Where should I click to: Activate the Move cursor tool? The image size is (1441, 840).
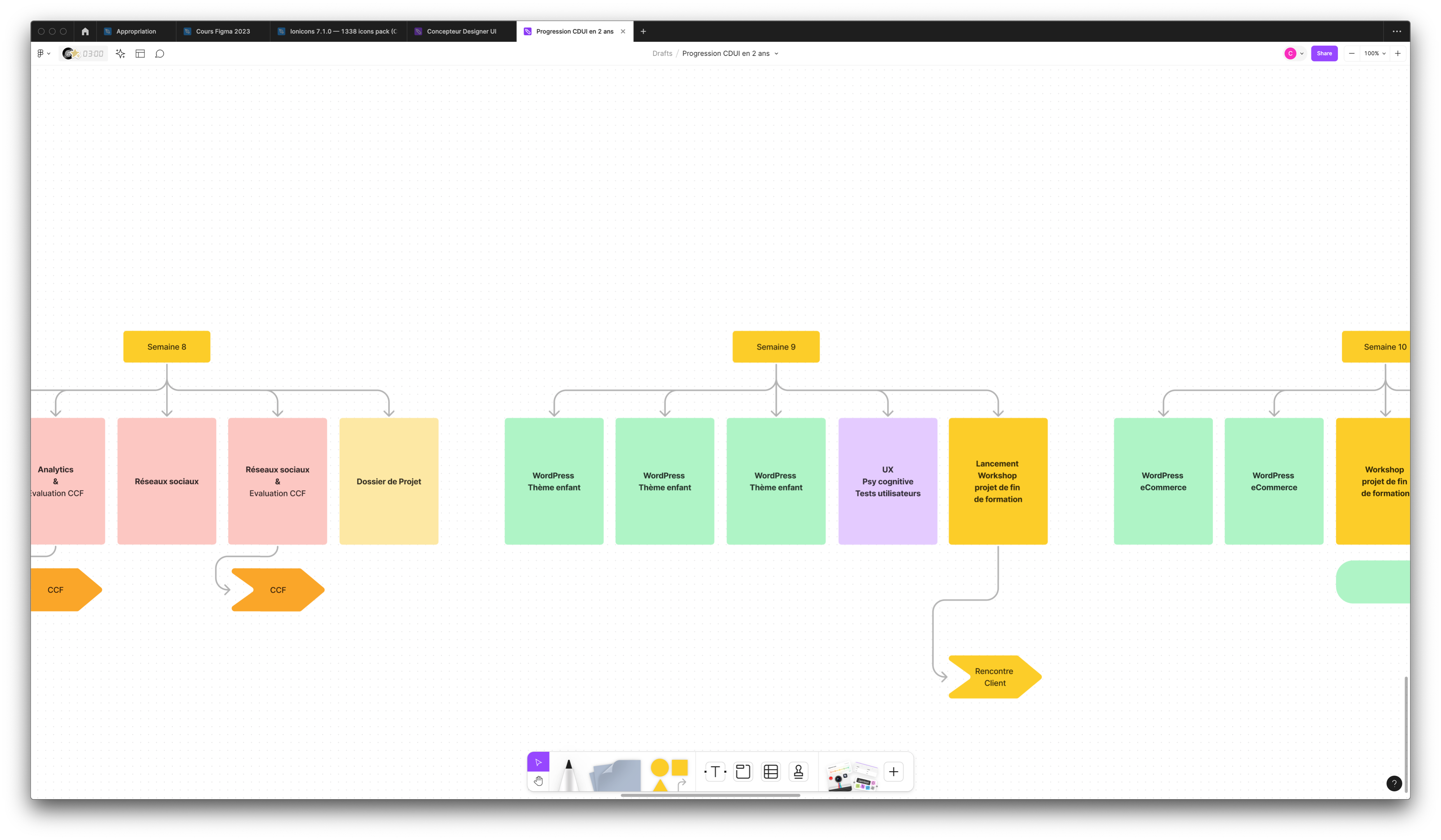point(538,762)
